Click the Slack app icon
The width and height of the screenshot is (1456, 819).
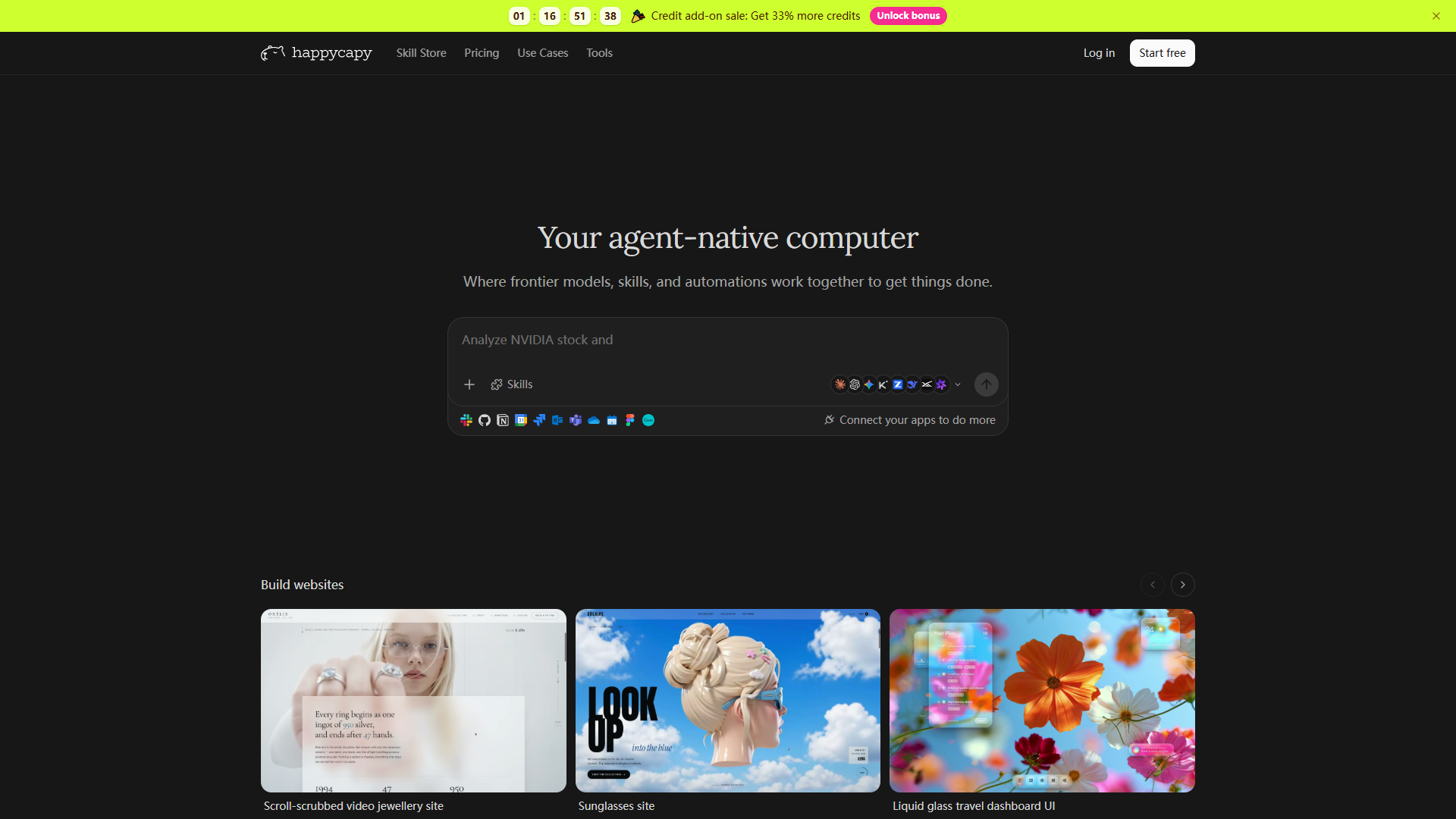(x=466, y=420)
